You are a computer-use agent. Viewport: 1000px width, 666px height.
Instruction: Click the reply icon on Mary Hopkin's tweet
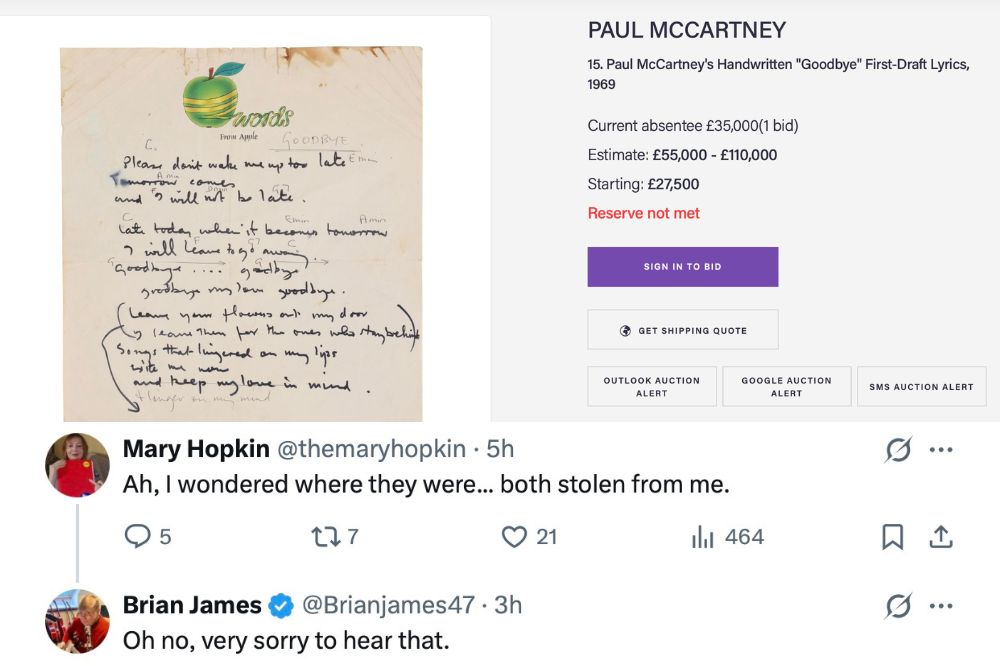point(137,537)
